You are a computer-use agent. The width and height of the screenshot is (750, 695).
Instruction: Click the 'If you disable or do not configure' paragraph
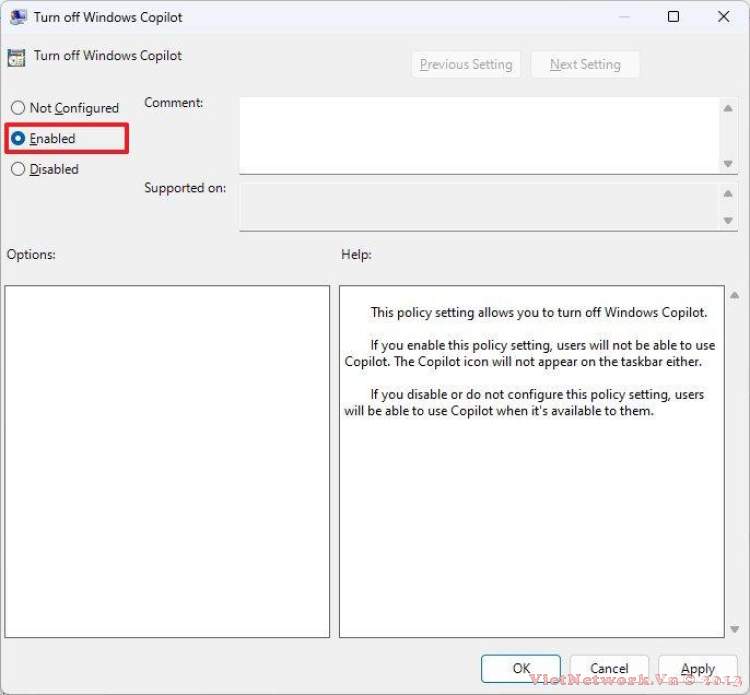(x=524, y=402)
